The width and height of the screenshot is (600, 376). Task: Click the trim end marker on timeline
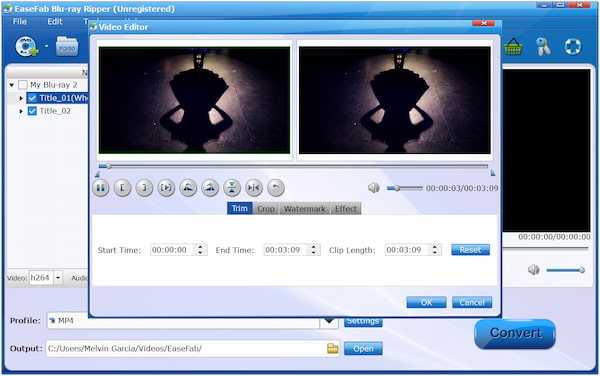pyautogui.click(x=493, y=173)
